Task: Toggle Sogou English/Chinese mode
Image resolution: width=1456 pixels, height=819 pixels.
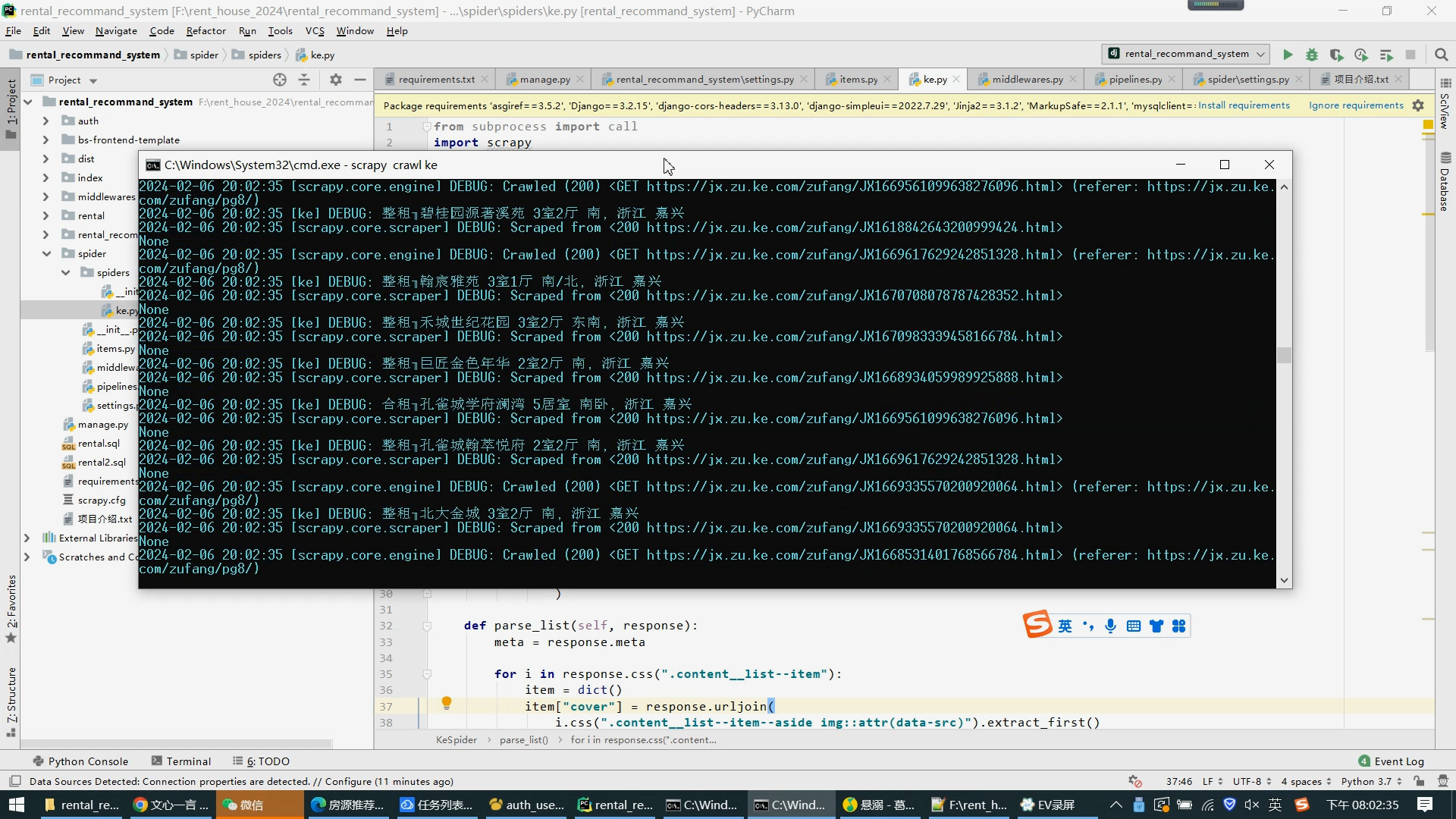Action: click(x=1065, y=626)
